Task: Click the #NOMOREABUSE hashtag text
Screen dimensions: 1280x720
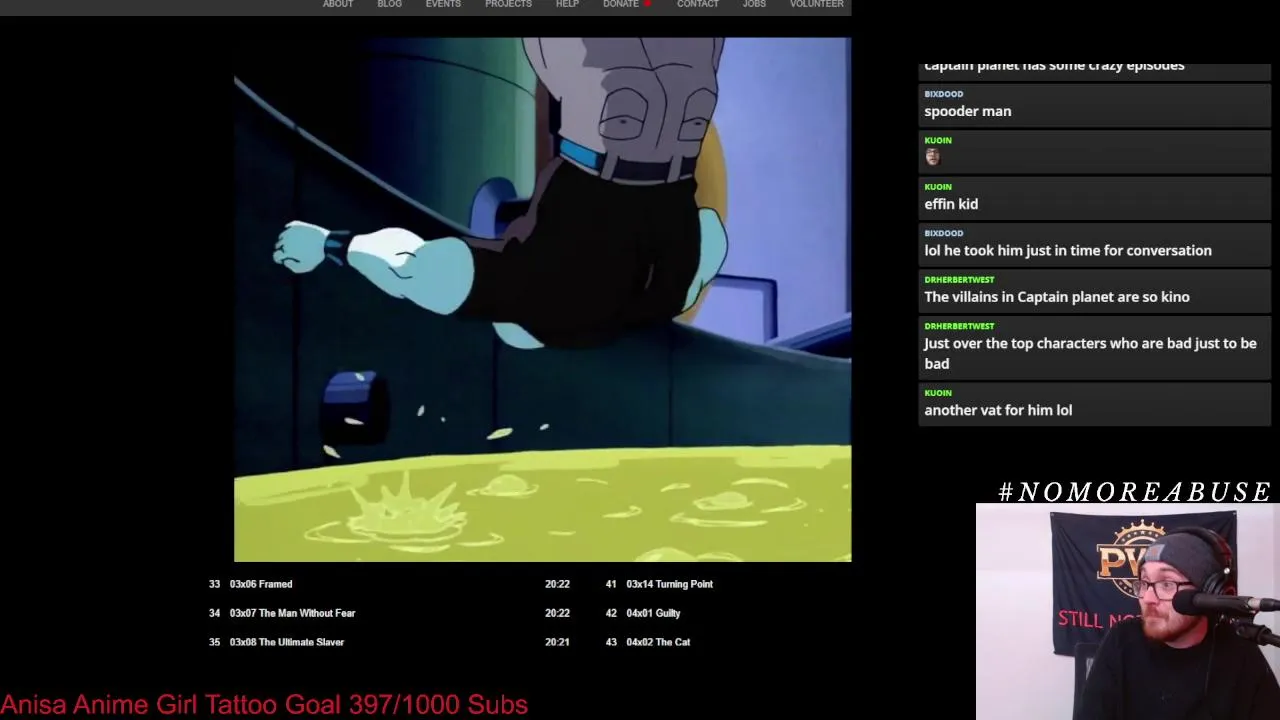Action: point(1134,492)
